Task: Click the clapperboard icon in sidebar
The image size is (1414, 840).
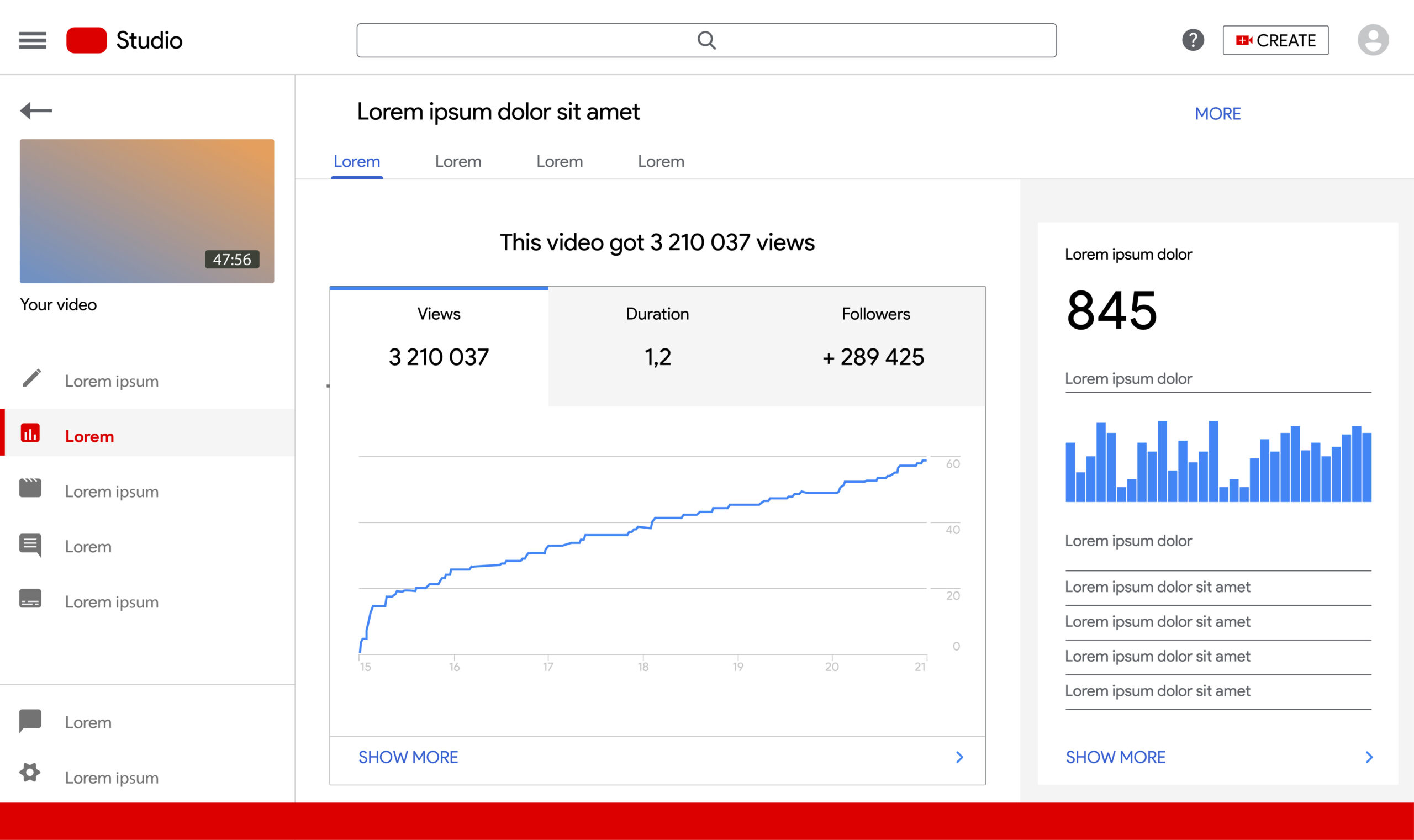Action: click(30, 488)
